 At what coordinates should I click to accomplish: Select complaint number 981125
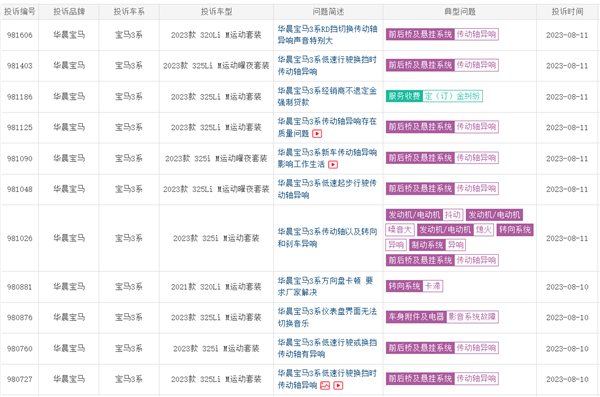pyautogui.click(x=20, y=127)
